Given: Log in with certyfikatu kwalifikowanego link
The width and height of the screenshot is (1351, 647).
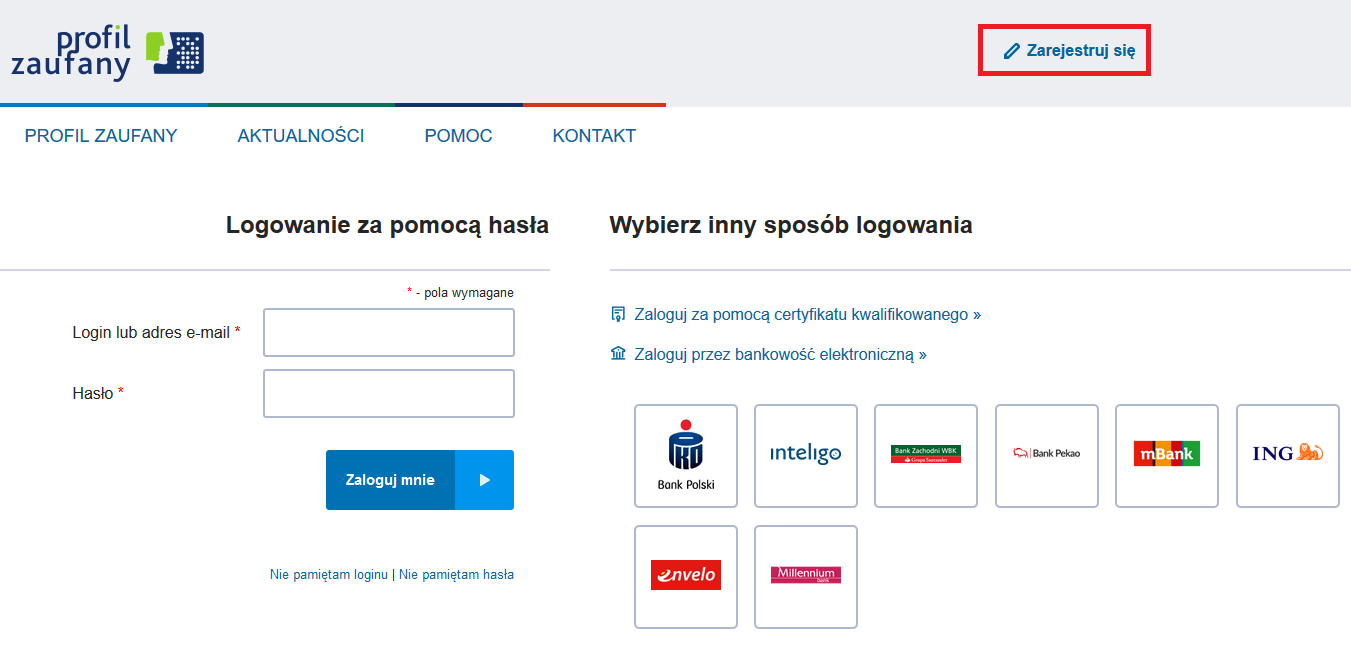Looking at the screenshot, I should click(x=808, y=314).
